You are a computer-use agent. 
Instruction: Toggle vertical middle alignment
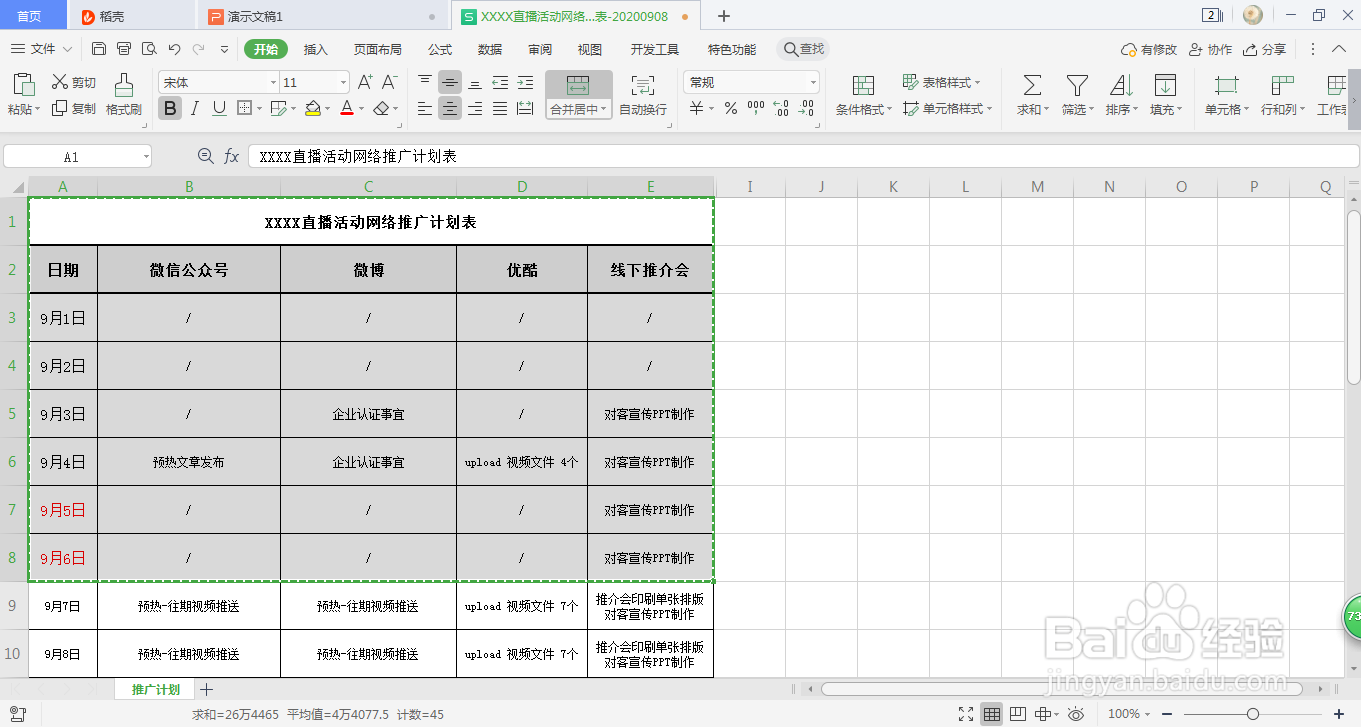(x=450, y=82)
